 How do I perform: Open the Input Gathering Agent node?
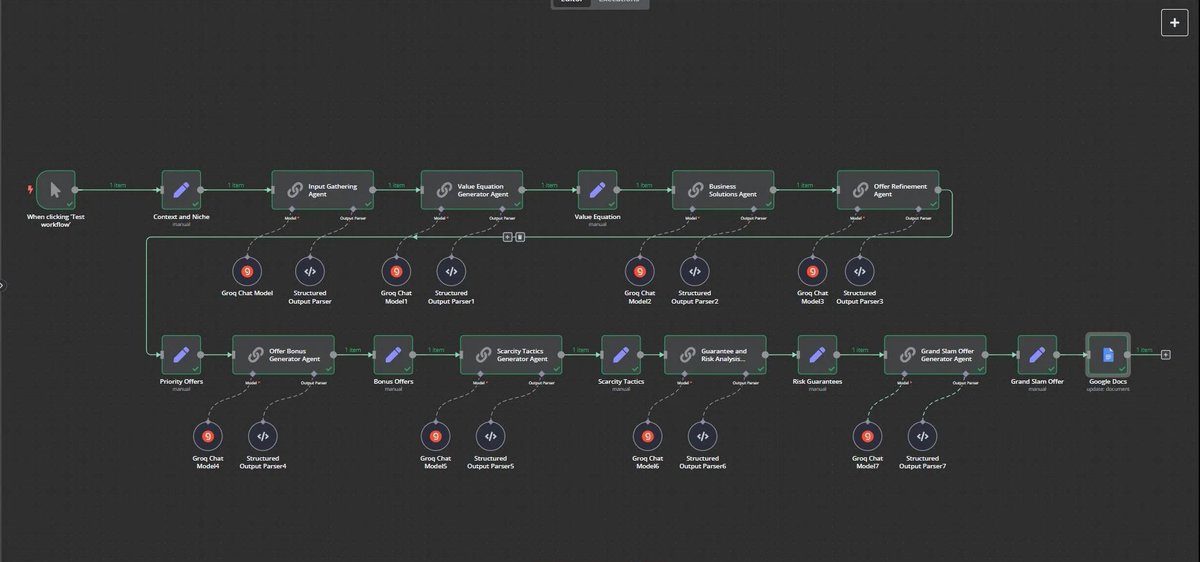point(323,189)
